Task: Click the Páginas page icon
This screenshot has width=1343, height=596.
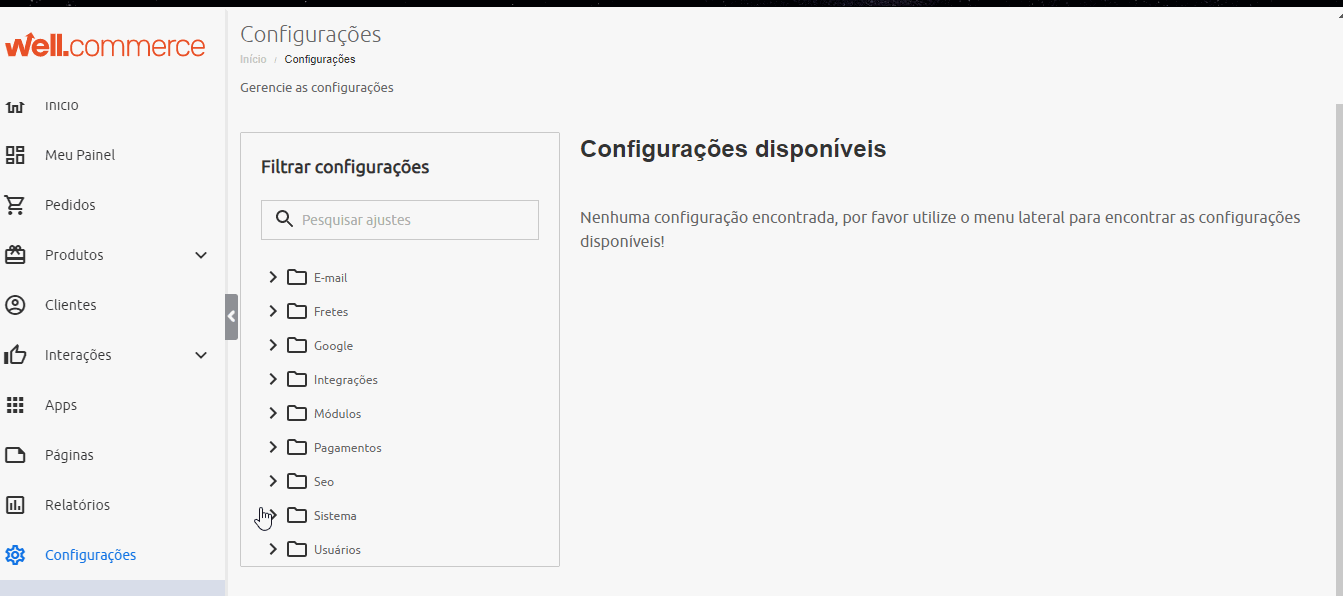Action: (15, 455)
